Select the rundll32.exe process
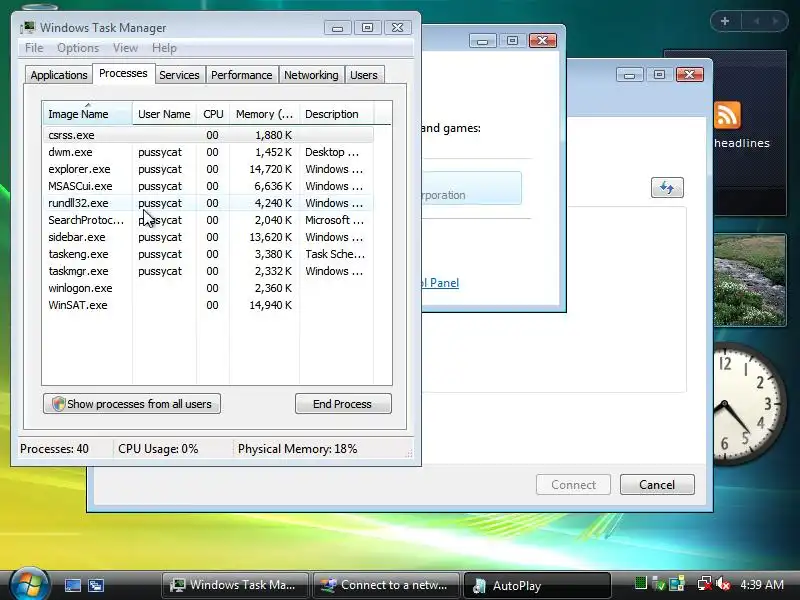Viewport: 800px width, 600px height. point(208,203)
